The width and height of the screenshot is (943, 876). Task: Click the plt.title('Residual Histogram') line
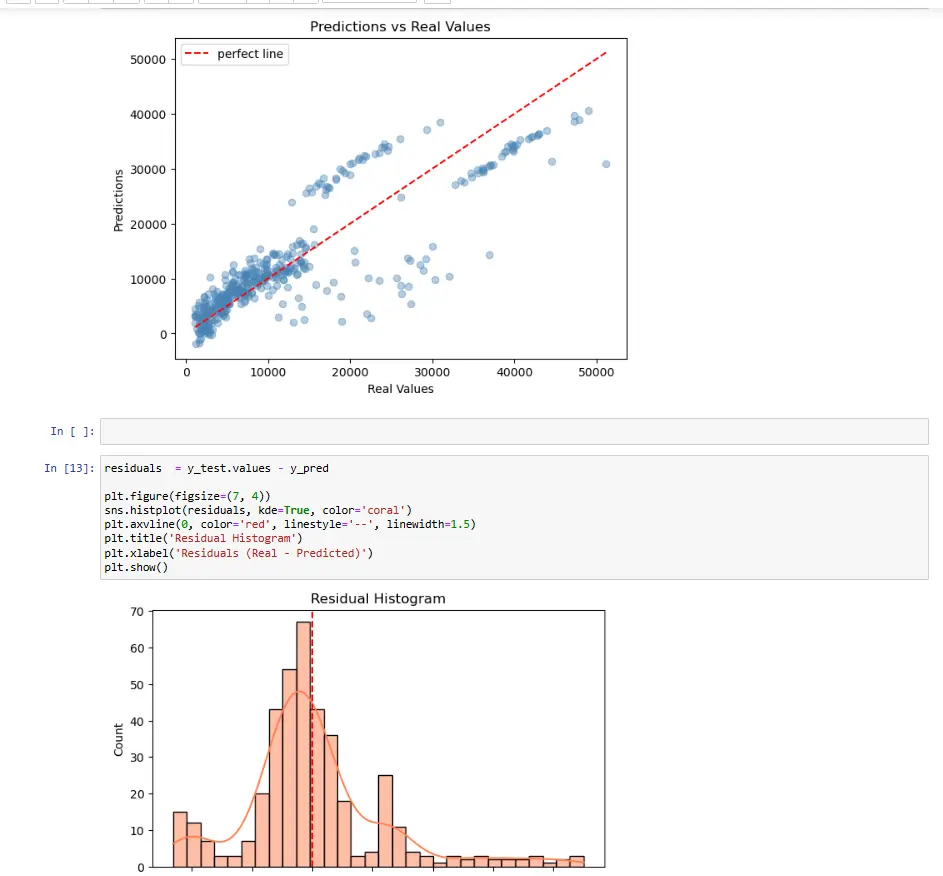pos(203,539)
